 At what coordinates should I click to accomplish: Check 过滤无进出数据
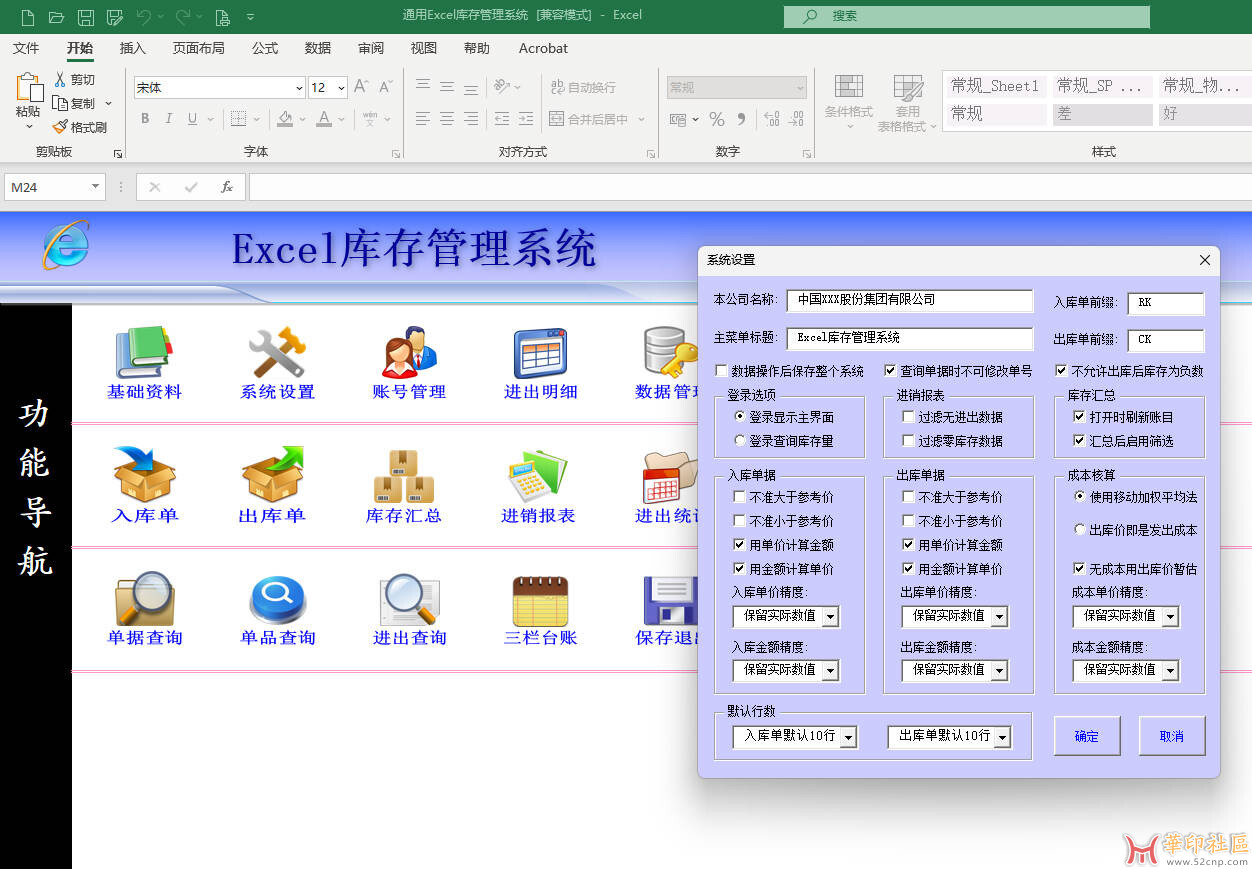(x=908, y=417)
